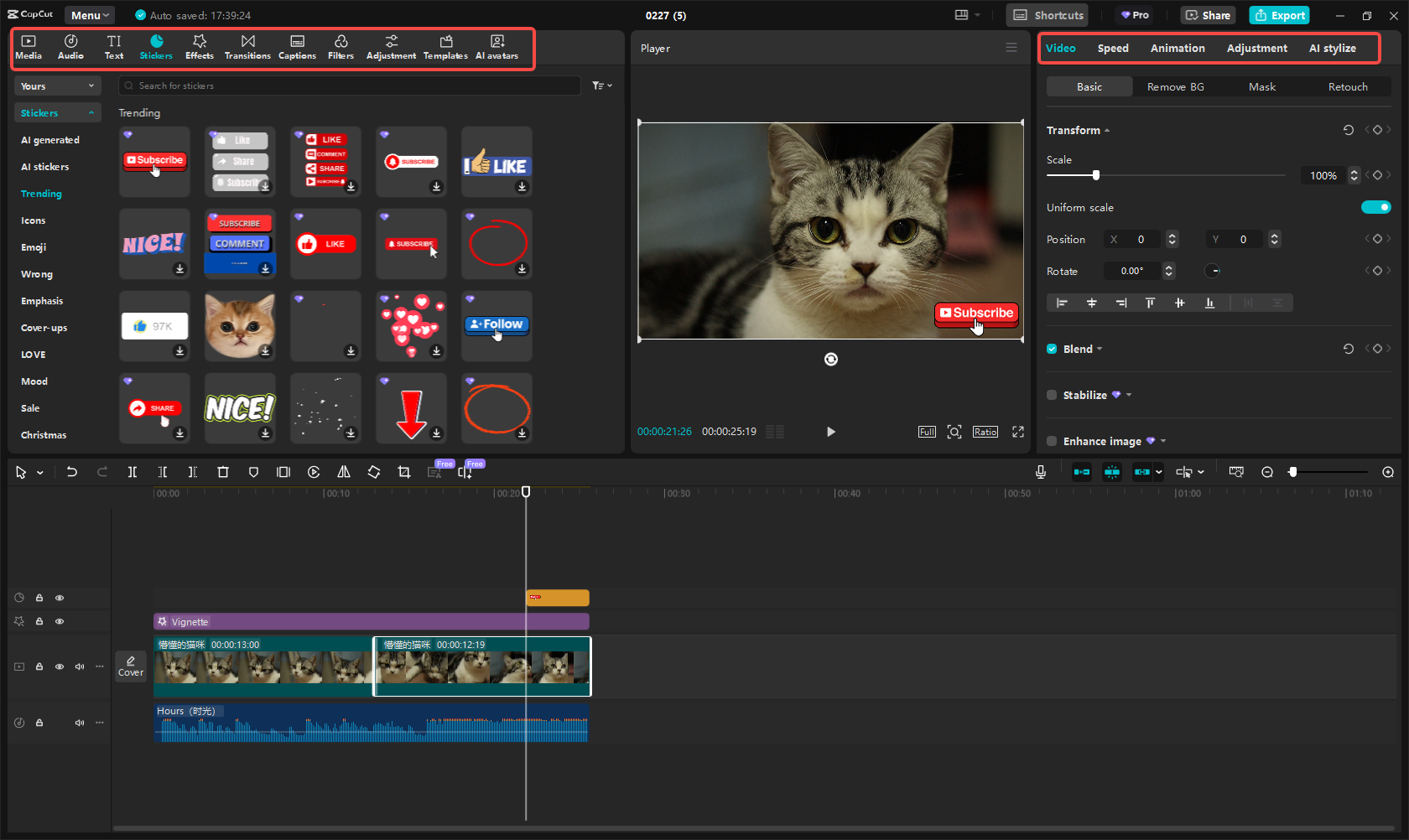Enable the Stabilize checkbox
Screen dimensions: 1409x840
(x=1052, y=395)
